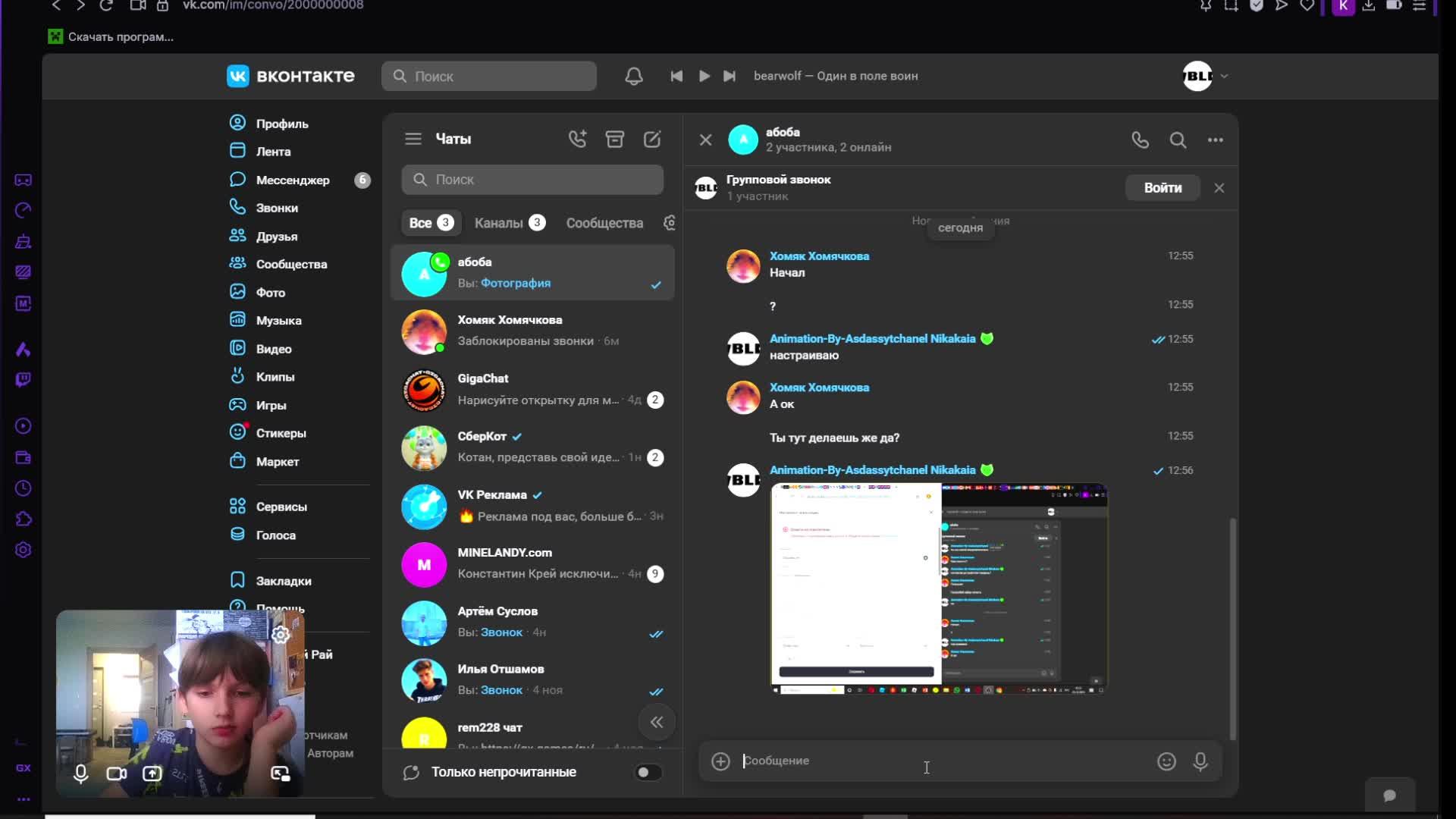Open call overlay settings gear
This screenshot has width=1456, height=819.
281,635
